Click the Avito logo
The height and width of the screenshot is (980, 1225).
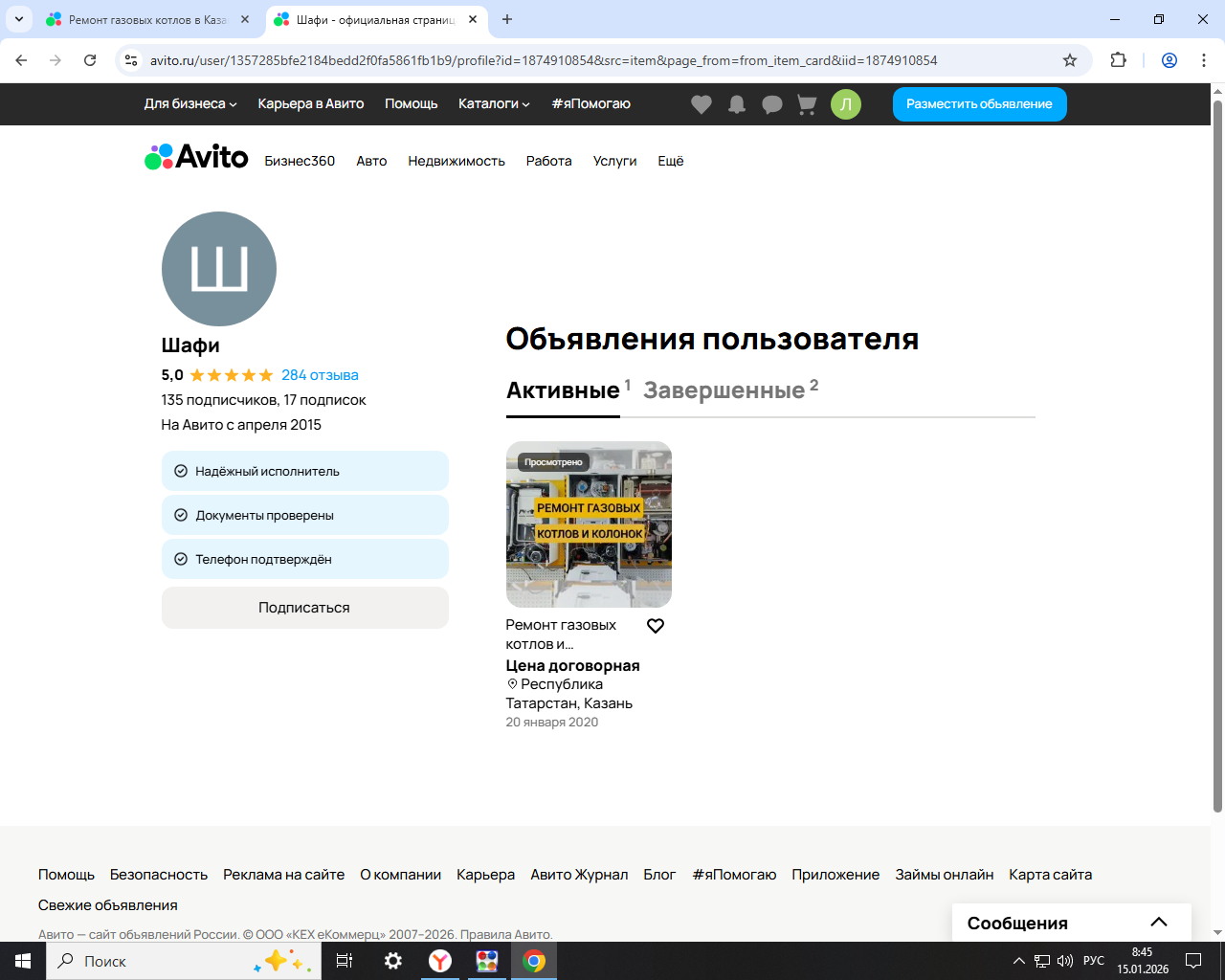click(x=196, y=157)
